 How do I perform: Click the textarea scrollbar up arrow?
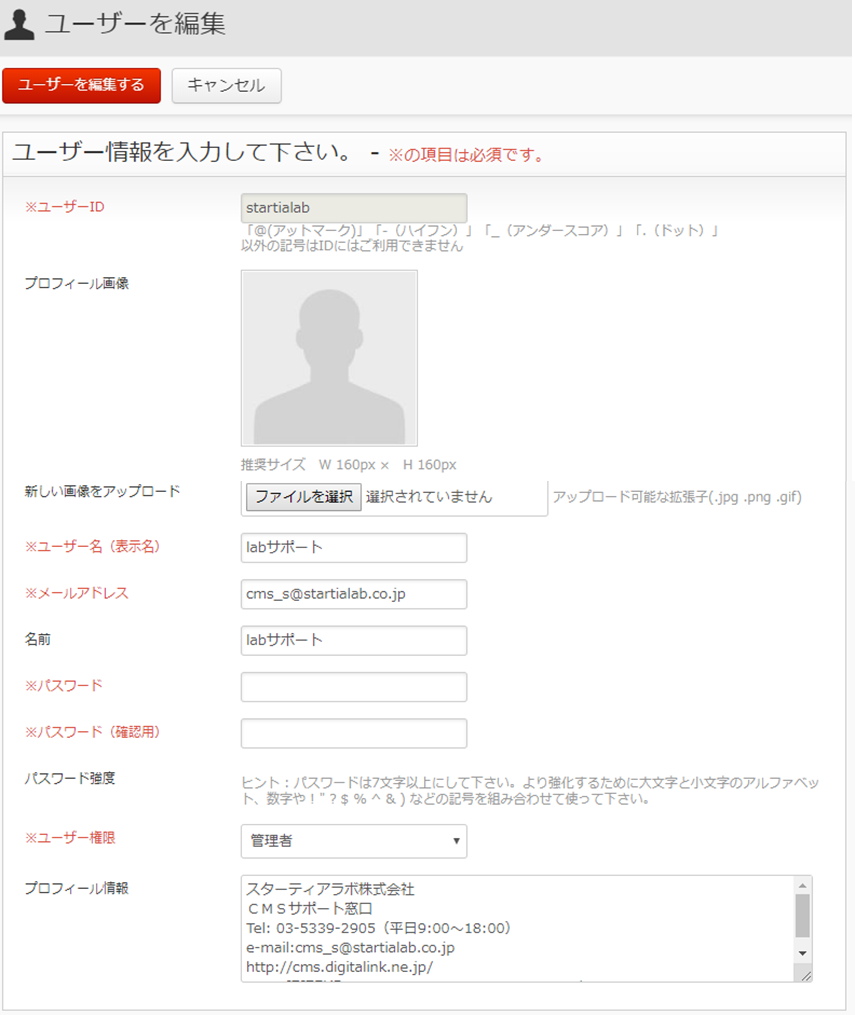click(803, 885)
